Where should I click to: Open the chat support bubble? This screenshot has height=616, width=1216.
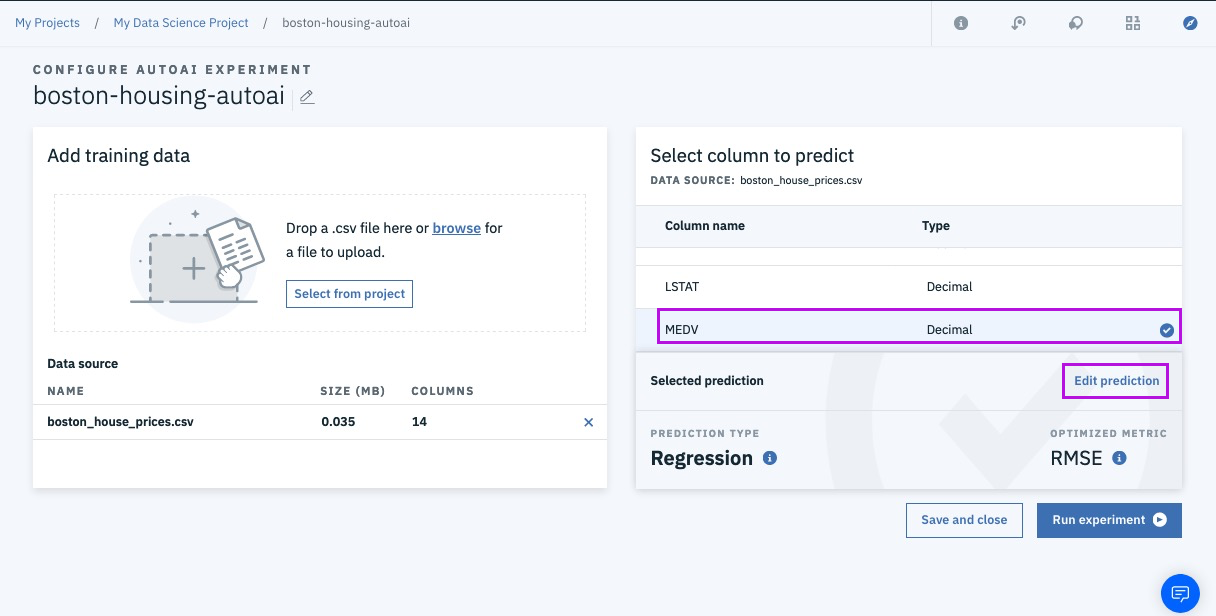point(1180,593)
